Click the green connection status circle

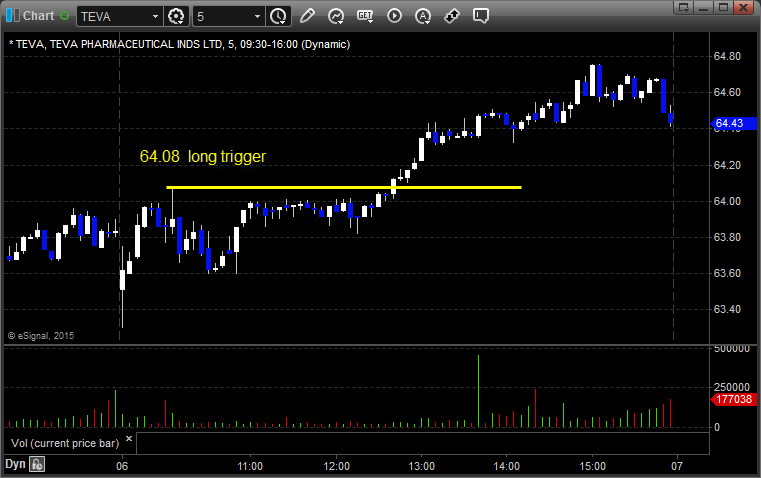65,16
